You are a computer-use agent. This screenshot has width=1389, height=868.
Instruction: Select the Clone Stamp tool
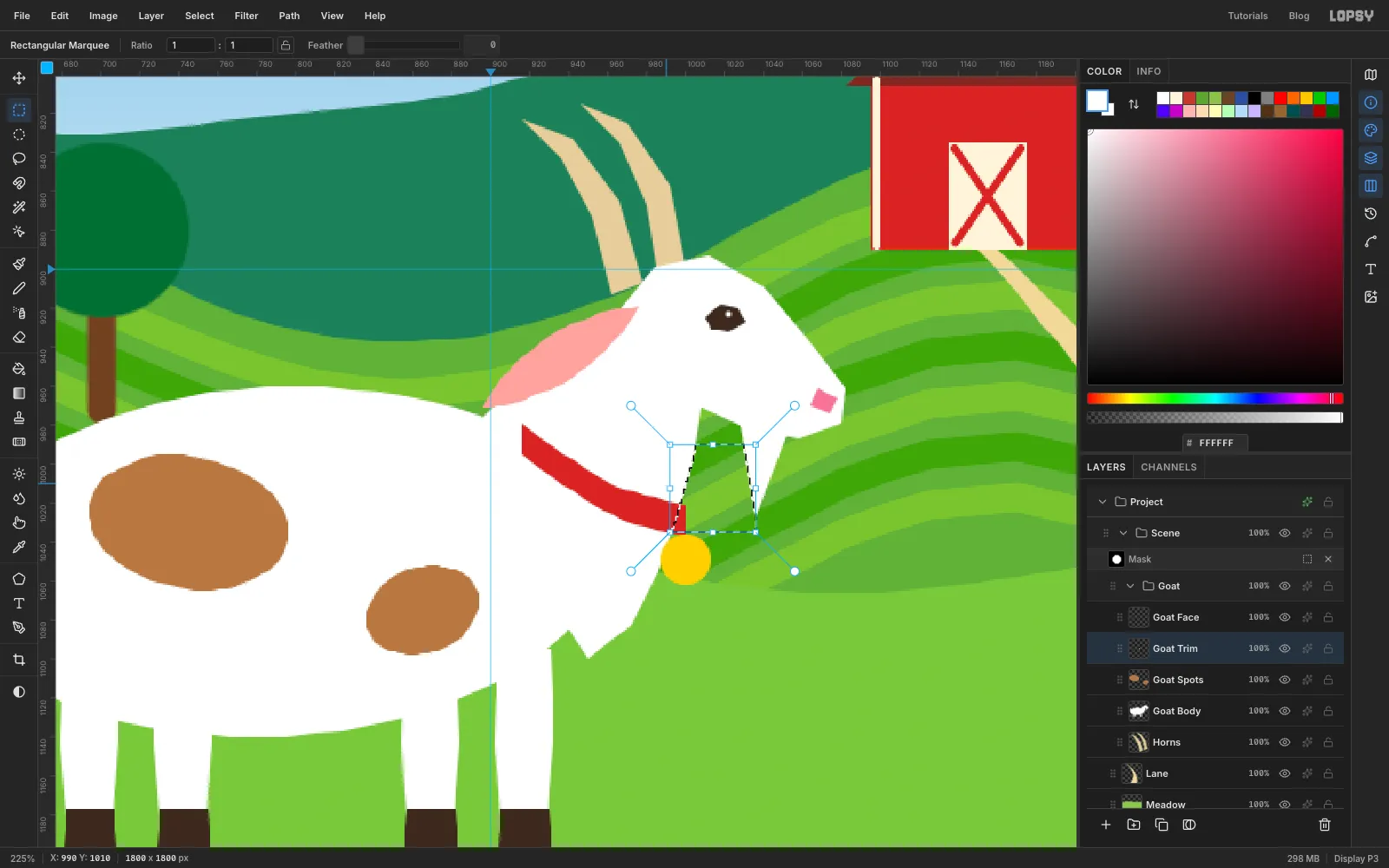[x=19, y=418]
